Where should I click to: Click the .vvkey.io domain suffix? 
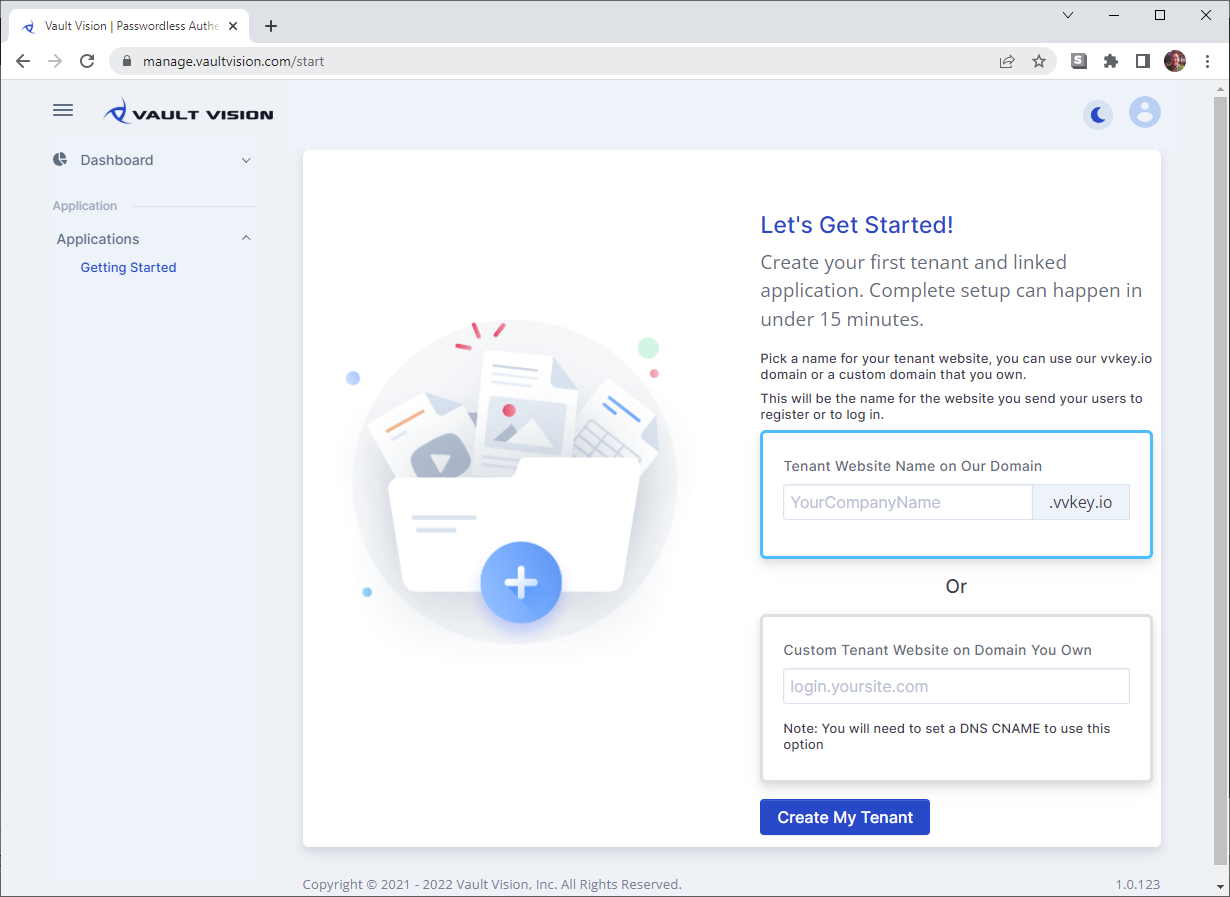pyautogui.click(x=1081, y=502)
